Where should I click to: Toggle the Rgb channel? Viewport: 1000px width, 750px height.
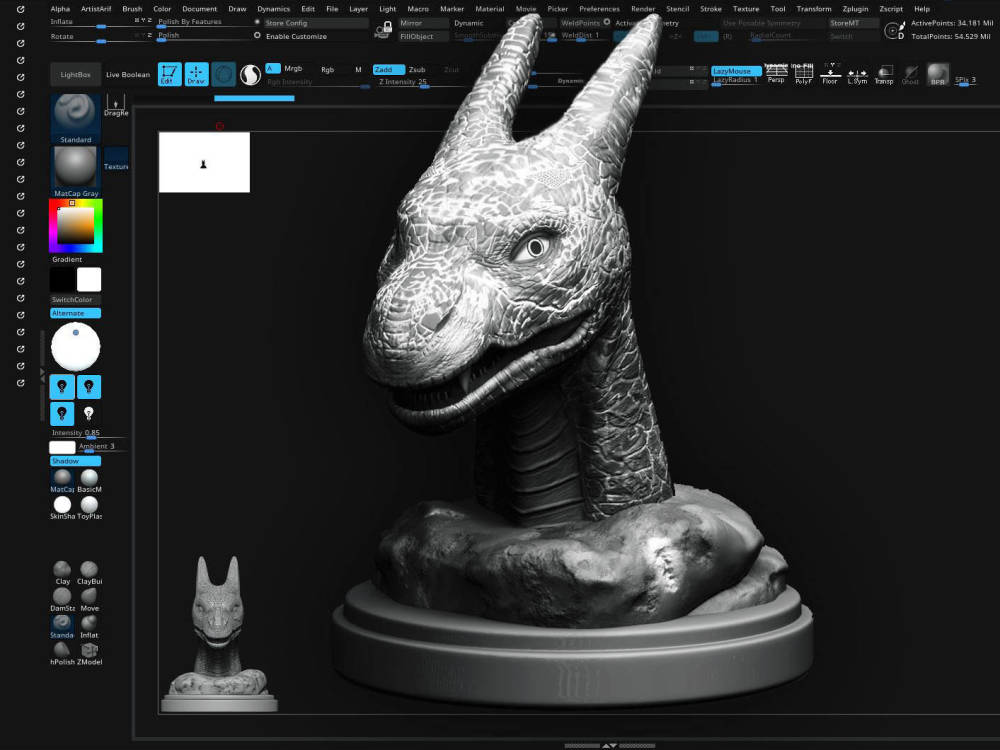328,70
